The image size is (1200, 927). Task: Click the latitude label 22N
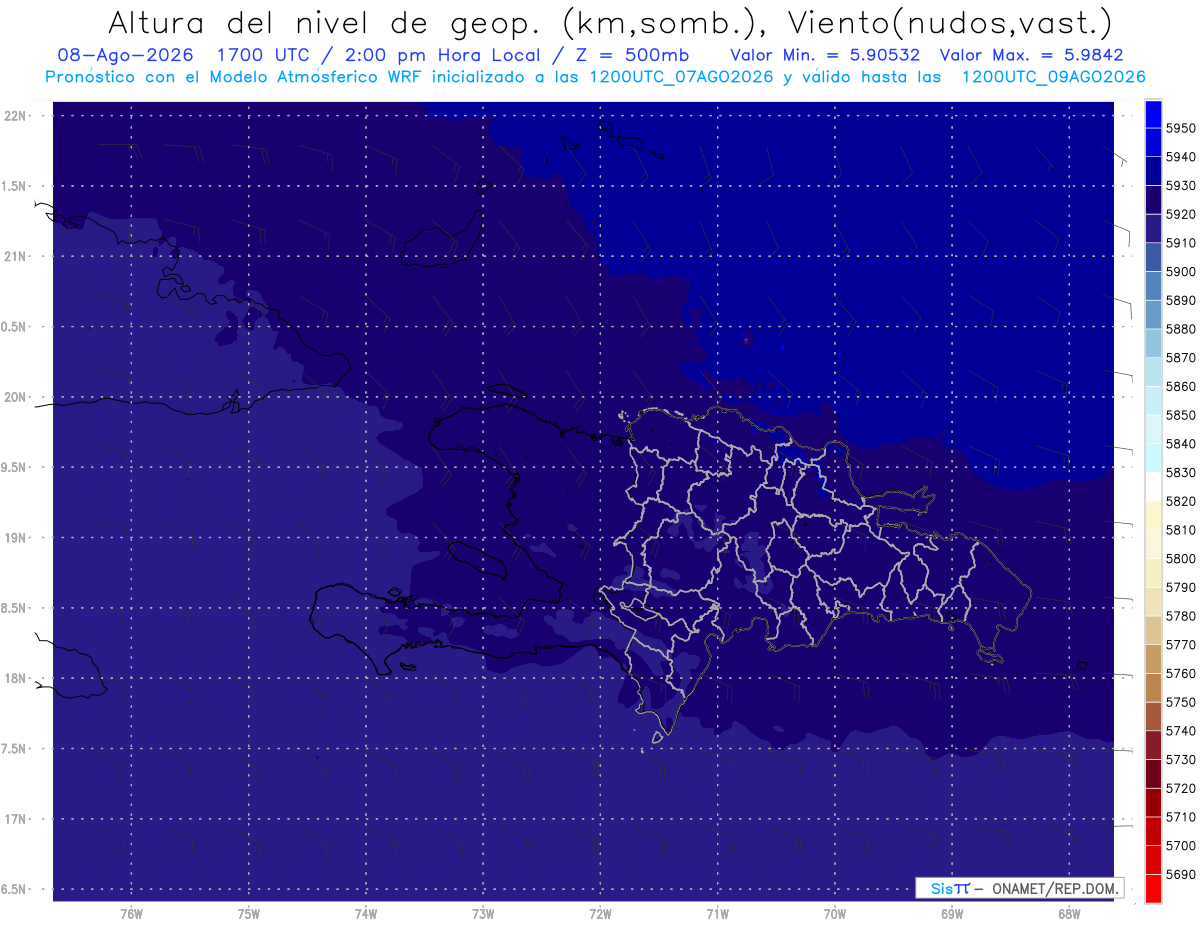tap(14, 116)
